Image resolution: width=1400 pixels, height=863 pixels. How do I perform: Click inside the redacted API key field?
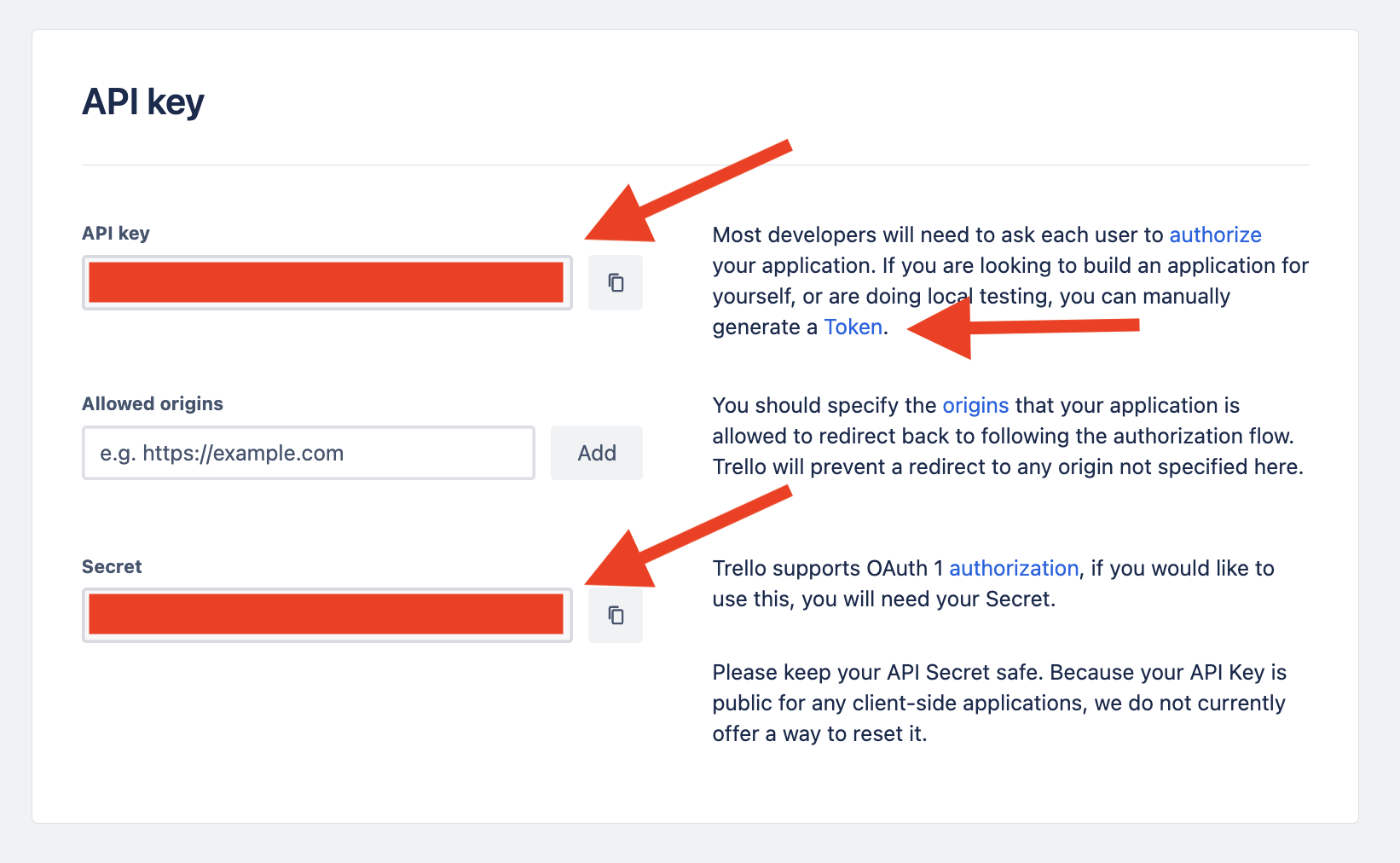point(326,282)
